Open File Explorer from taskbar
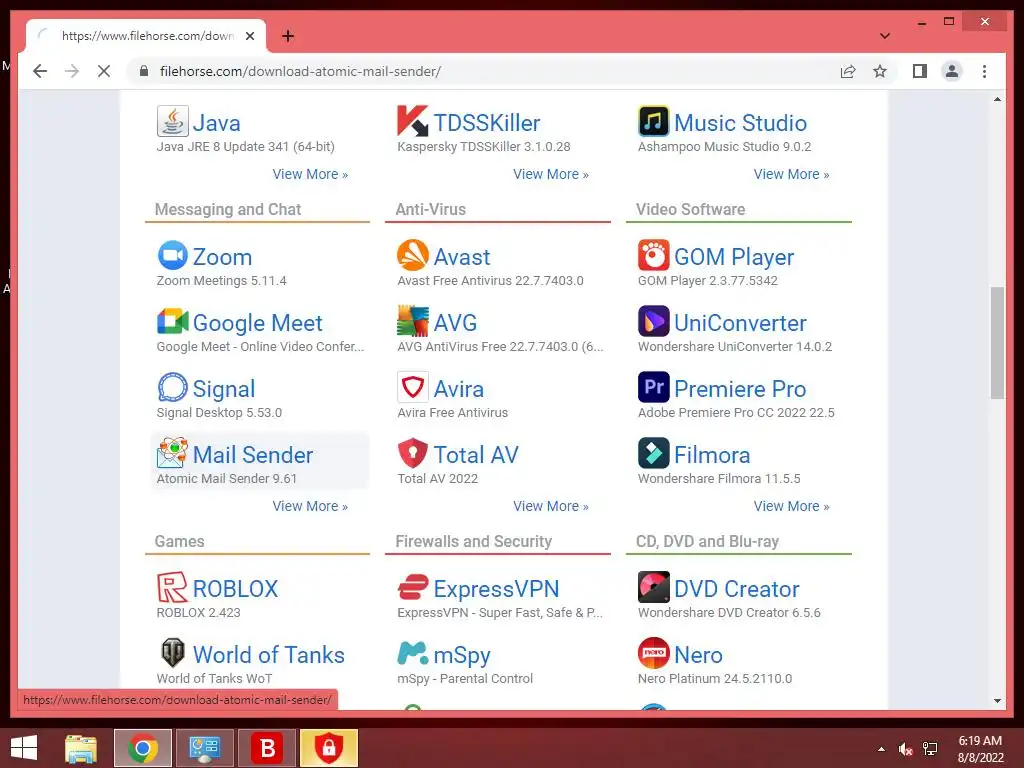The image size is (1024, 768). 81,748
